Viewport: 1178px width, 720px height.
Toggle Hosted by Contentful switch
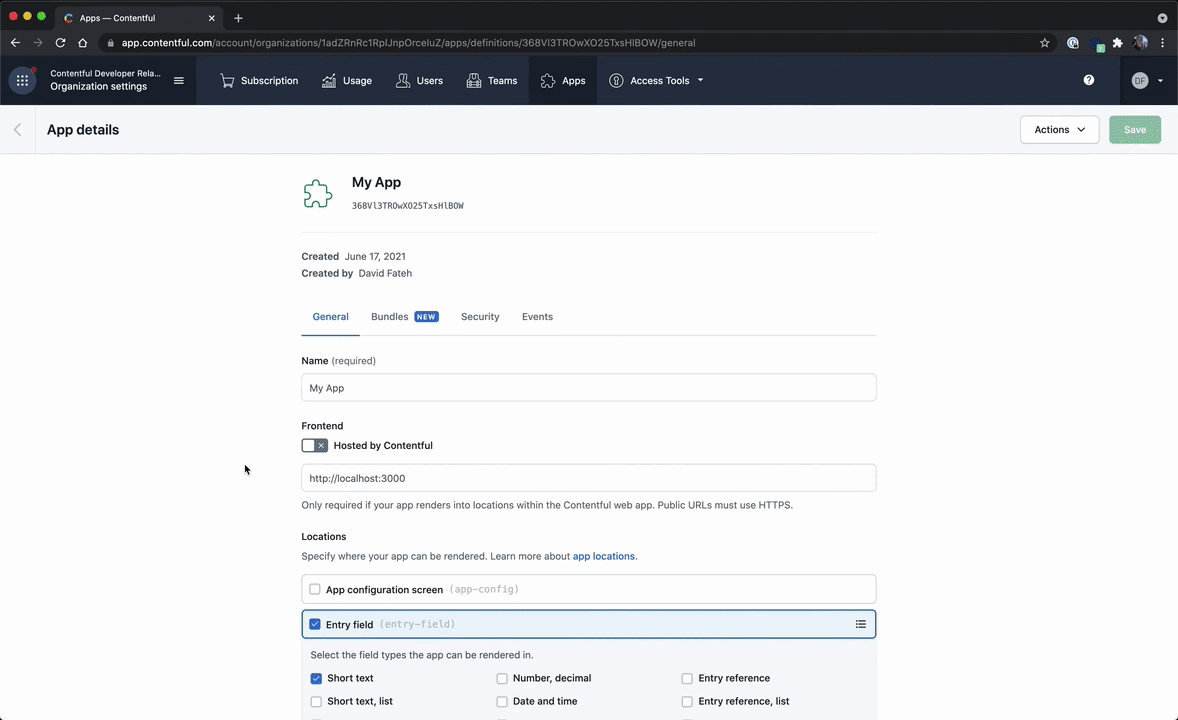click(x=315, y=446)
